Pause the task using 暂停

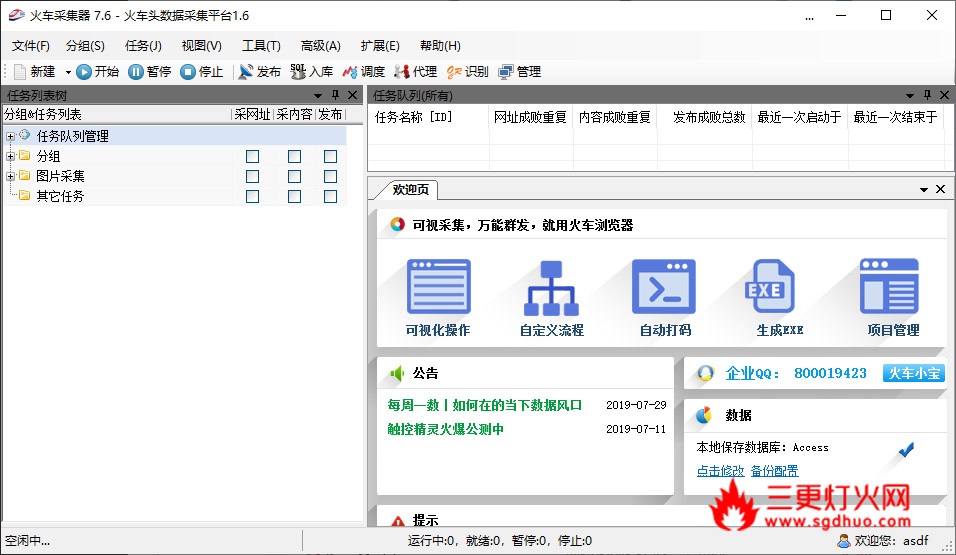pyautogui.click(x=150, y=72)
